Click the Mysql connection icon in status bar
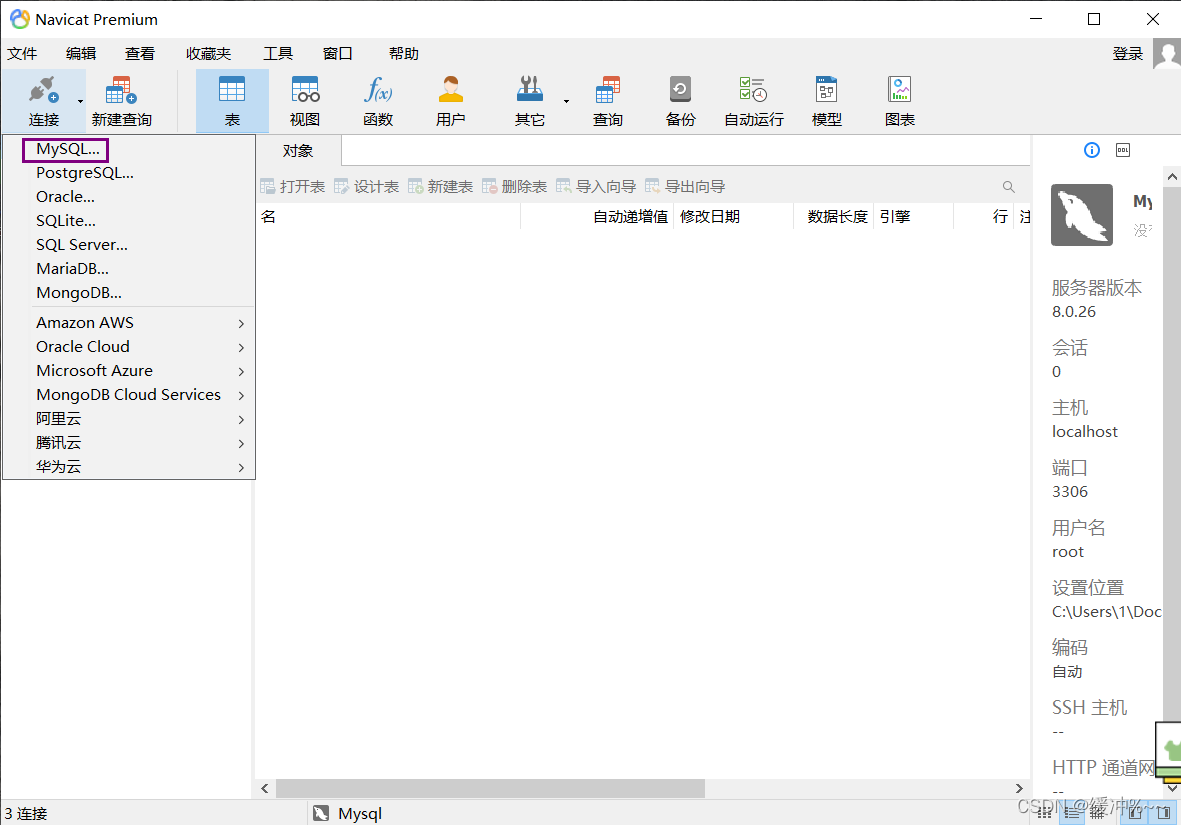This screenshot has height=825, width=1181. pyautogui.click(x=321, y=814)
